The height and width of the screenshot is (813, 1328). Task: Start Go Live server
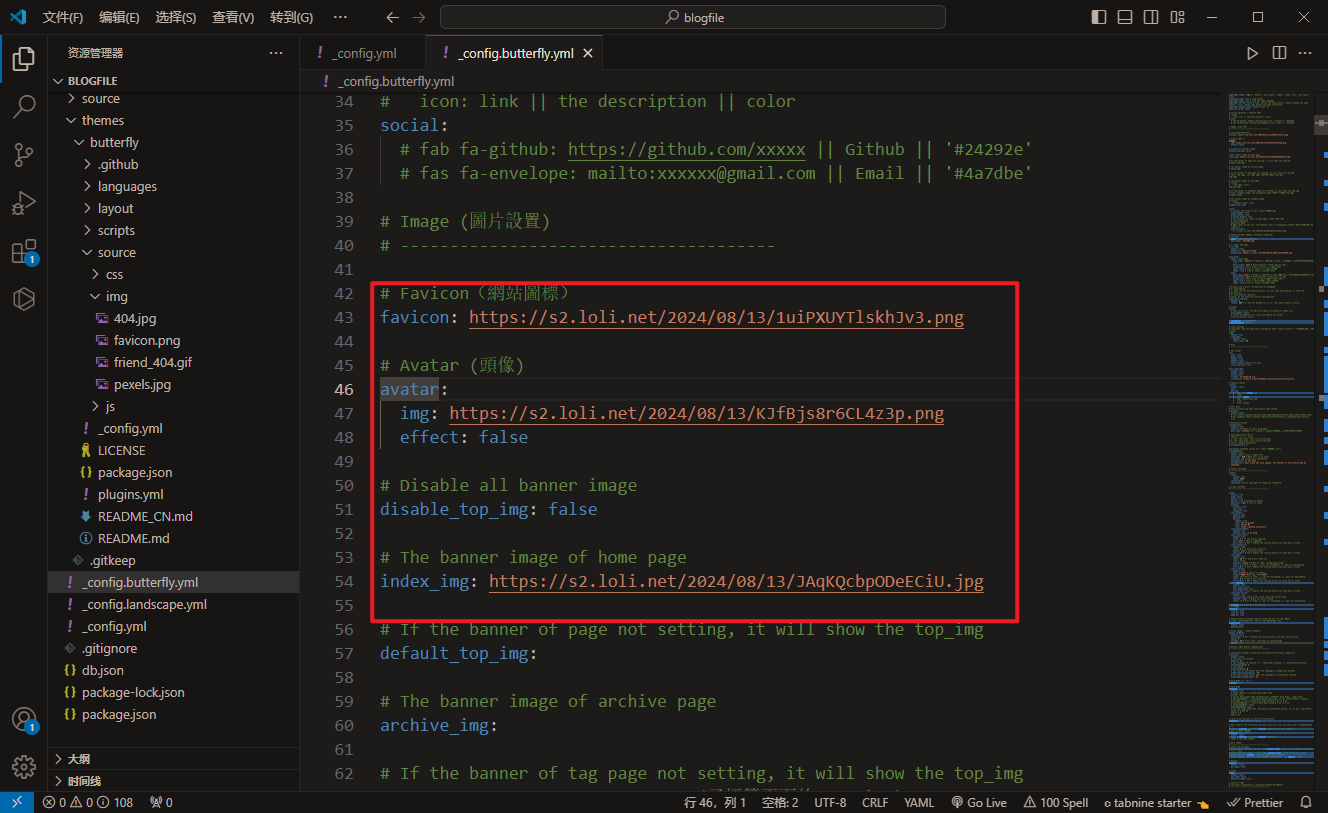click(x=979, y=802)
